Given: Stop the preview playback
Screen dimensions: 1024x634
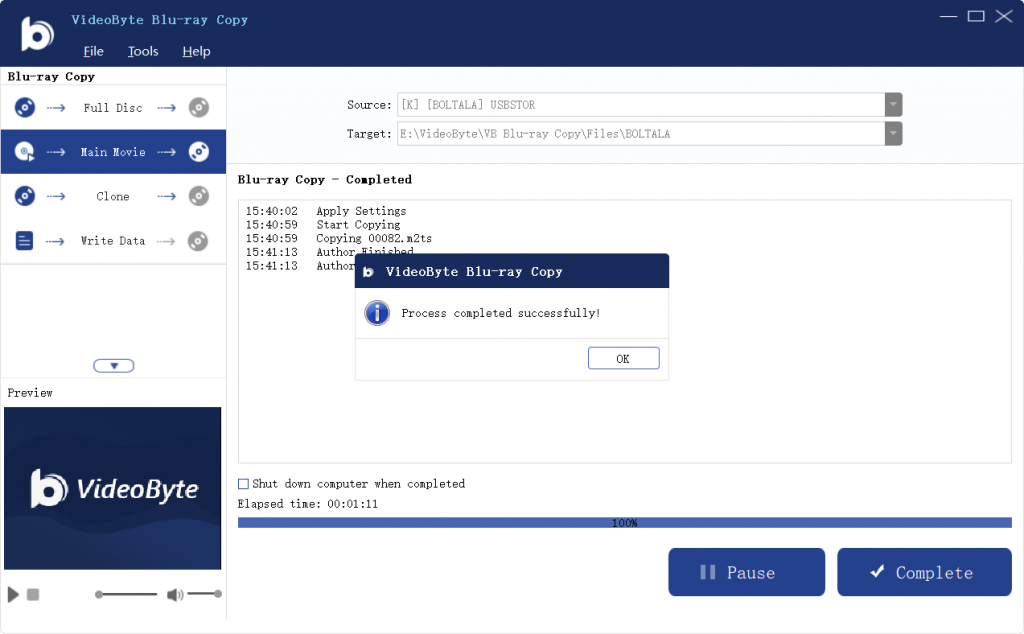Looking at the screenshot, I should 33,594.
